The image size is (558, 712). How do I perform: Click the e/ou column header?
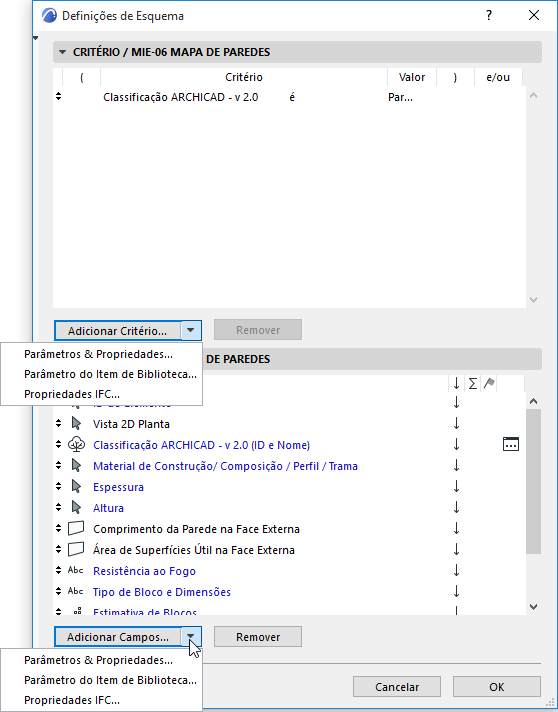click(x=498, y=77)
